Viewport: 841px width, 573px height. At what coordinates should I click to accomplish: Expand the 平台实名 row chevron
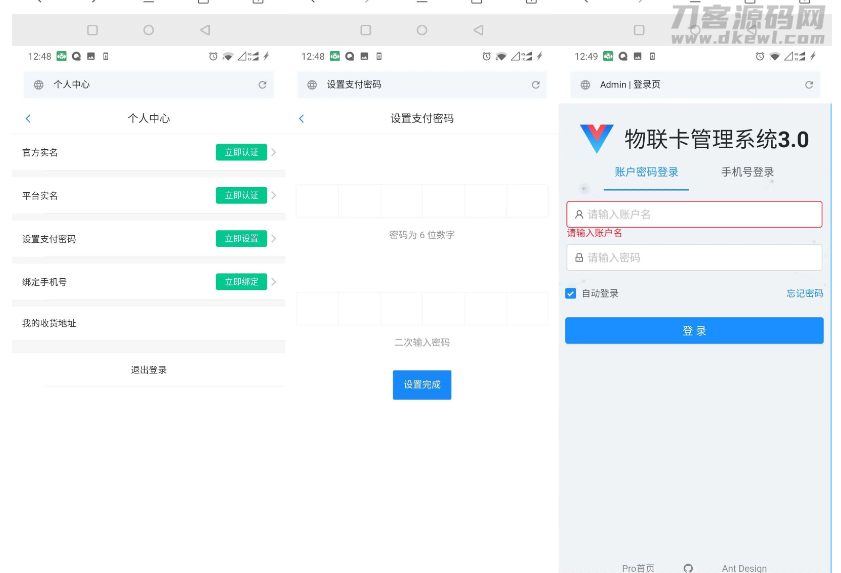[x=274, y=195]
